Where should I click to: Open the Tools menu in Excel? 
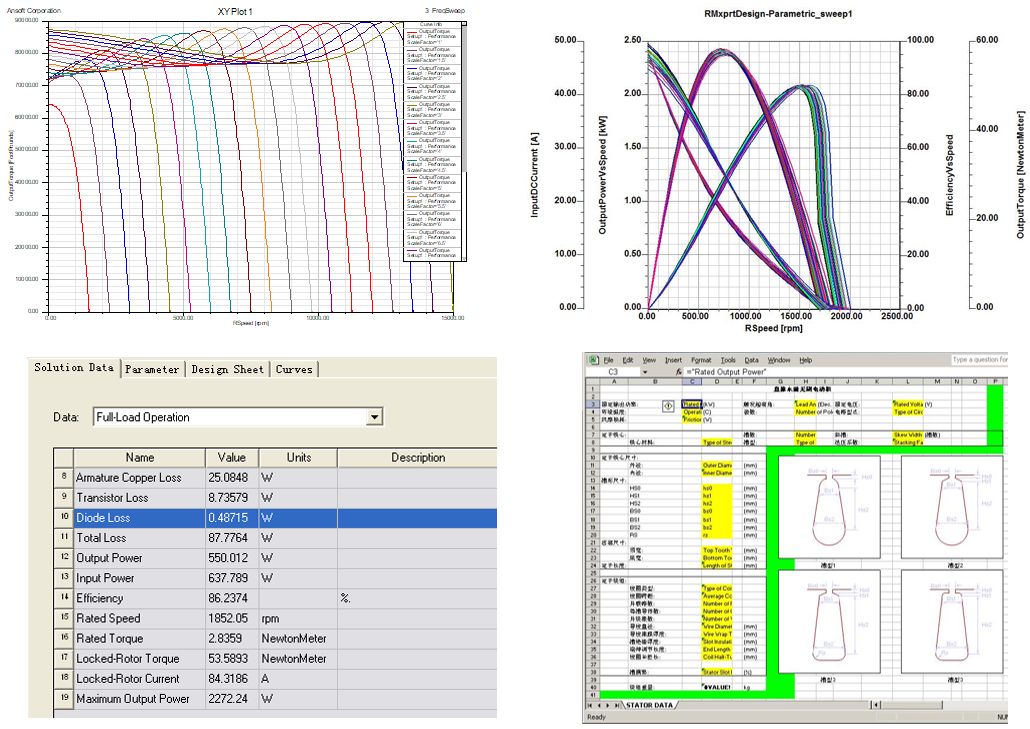pyautogui.click(x=728, y=360)
